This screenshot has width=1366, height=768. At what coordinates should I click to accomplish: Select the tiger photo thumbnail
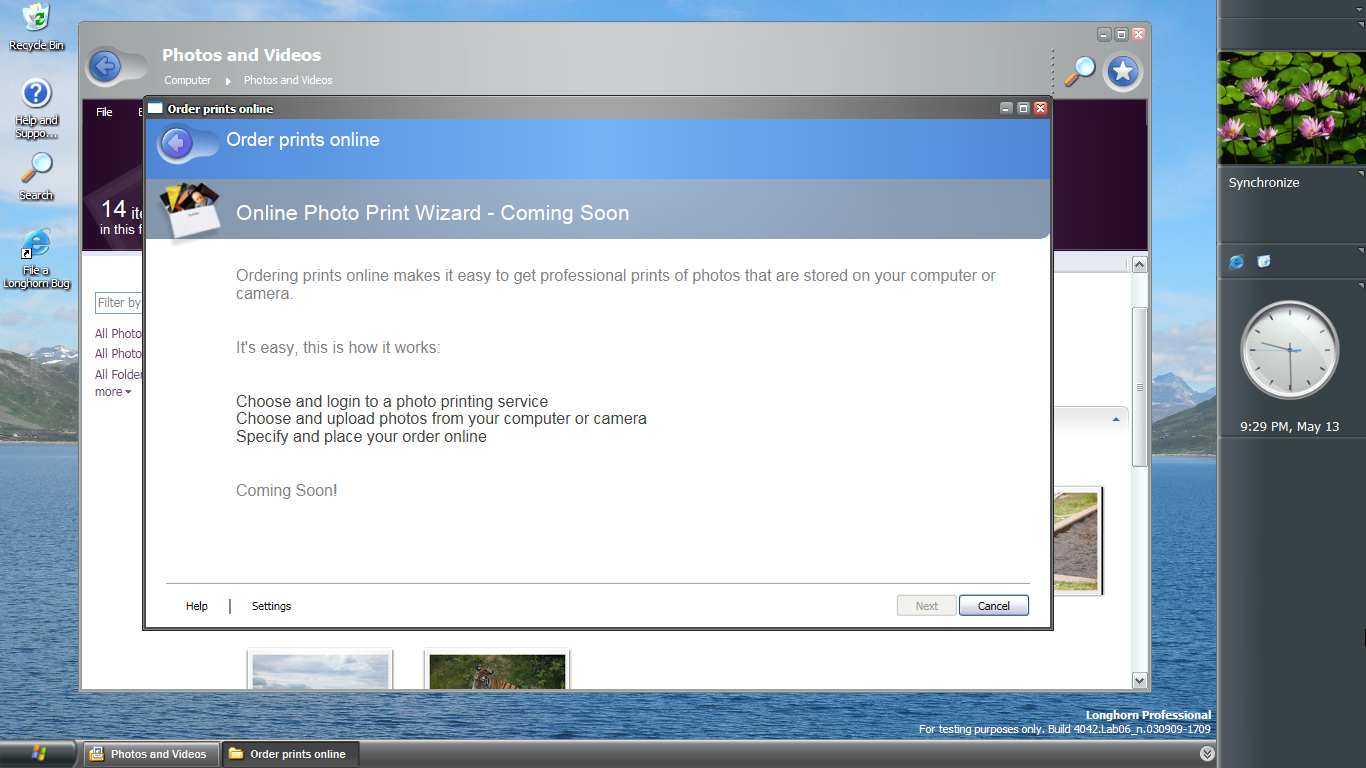click(497, 671)
